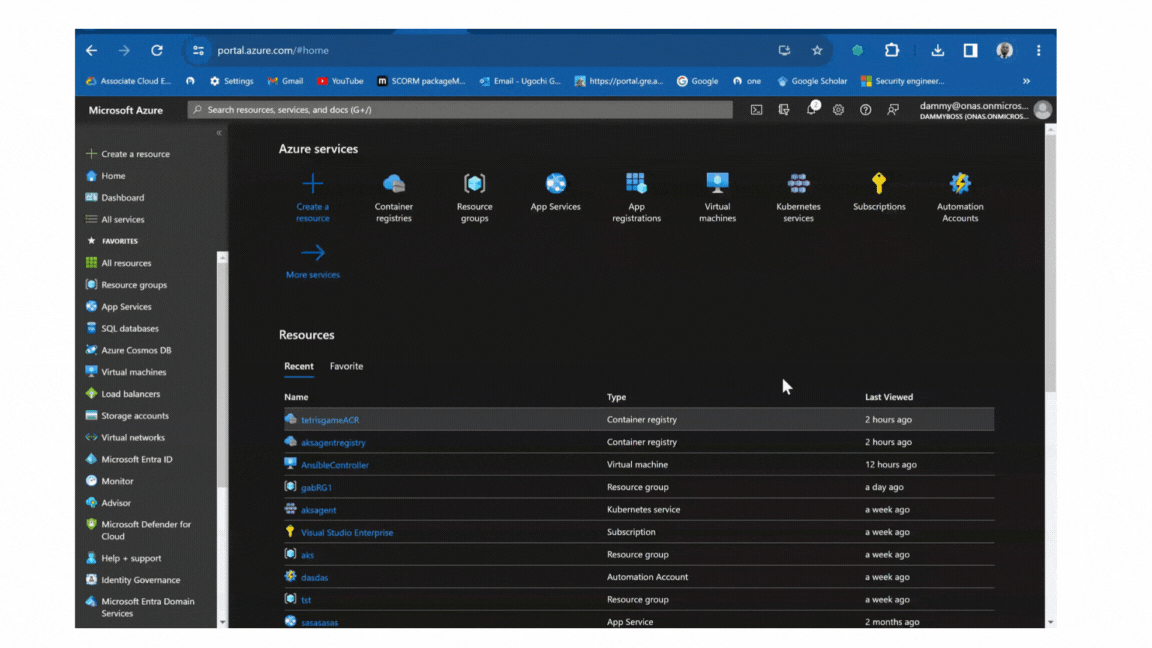
Task: Open the Google Scholar bookmark
Action: pyautogui.click(x=812, y=81)
